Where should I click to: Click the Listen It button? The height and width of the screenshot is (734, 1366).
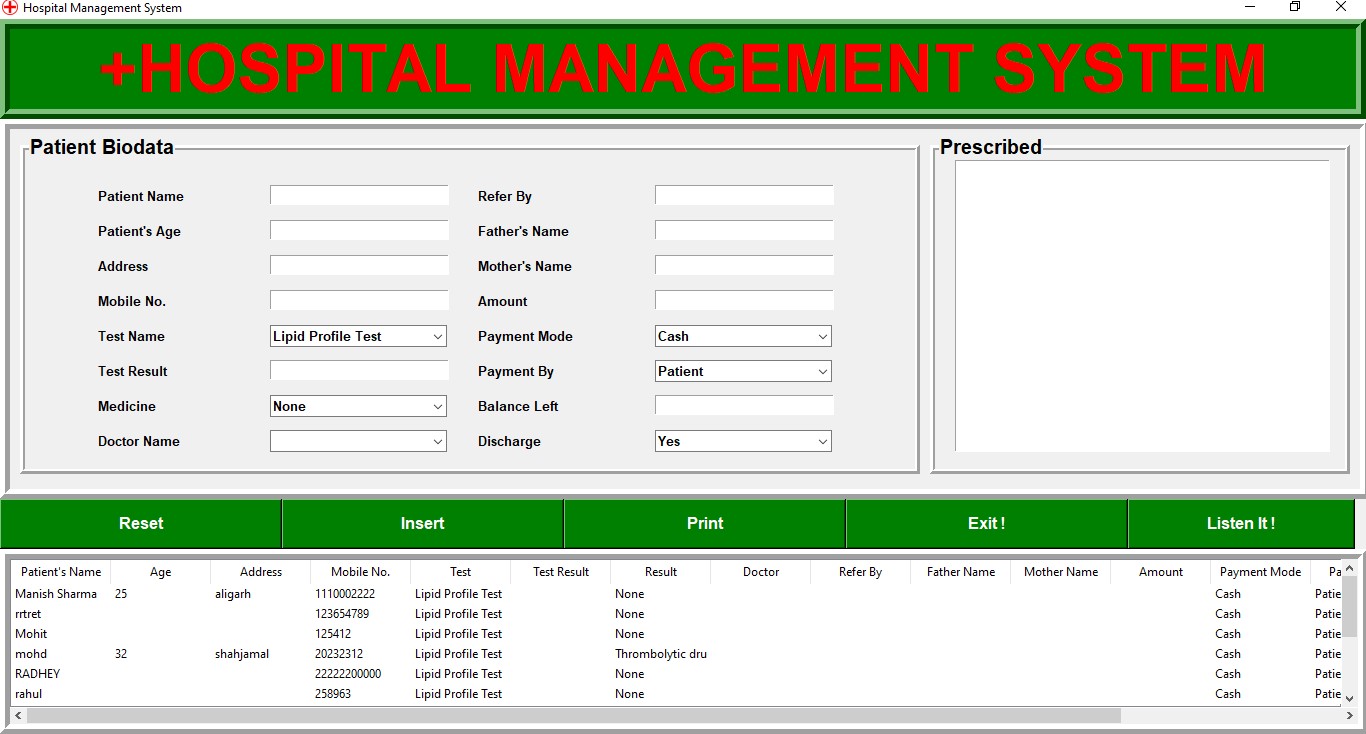[x=1241, y=523]
